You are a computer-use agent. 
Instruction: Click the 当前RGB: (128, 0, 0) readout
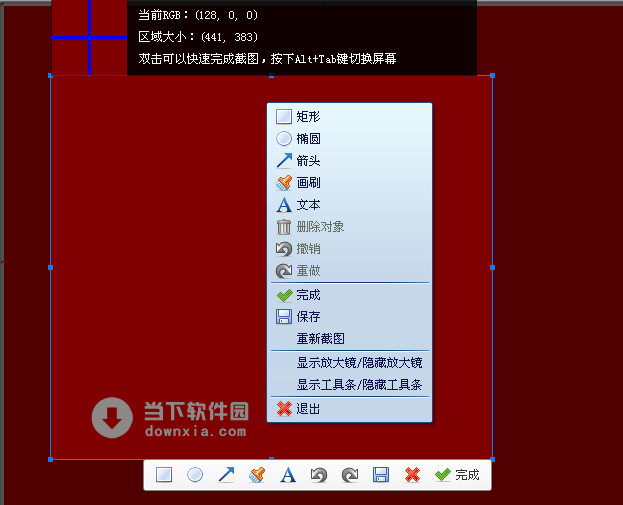[198, 15]
